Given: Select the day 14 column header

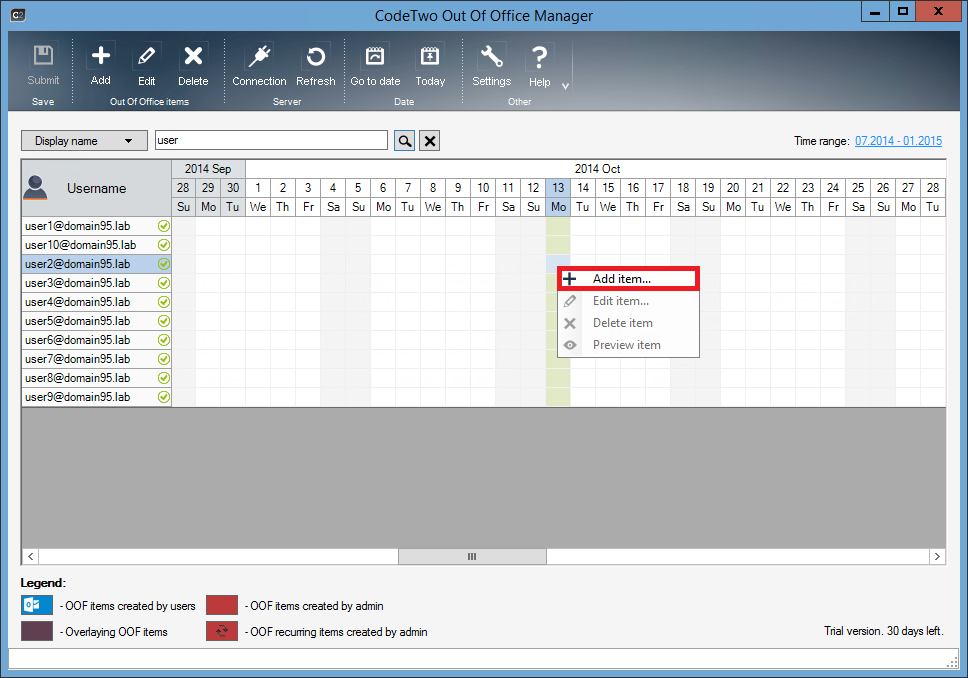Looking at the screenshot, I should 583,188.
